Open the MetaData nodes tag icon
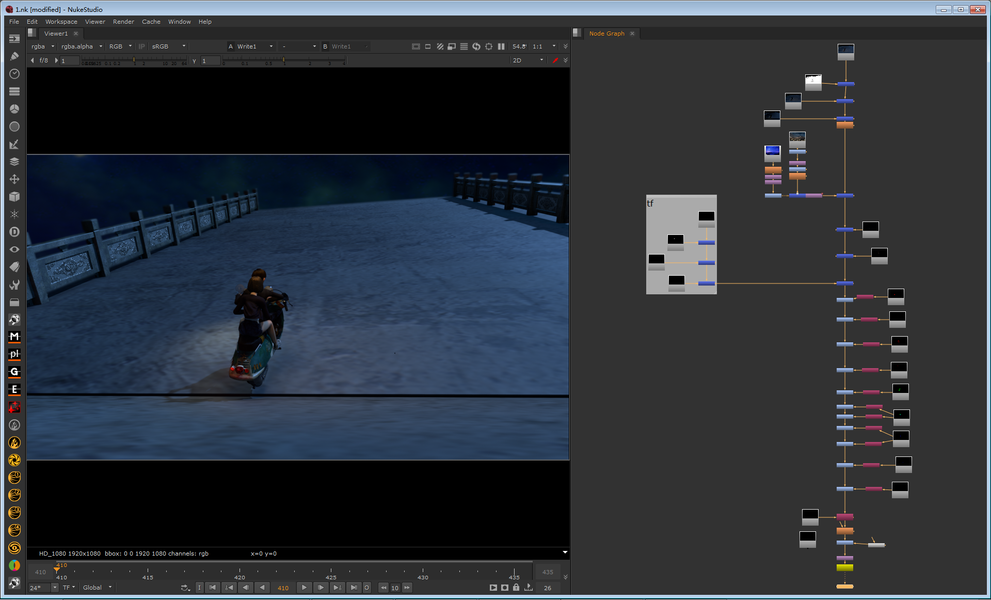Screen dimensions: 991x600 pos(14,267)
